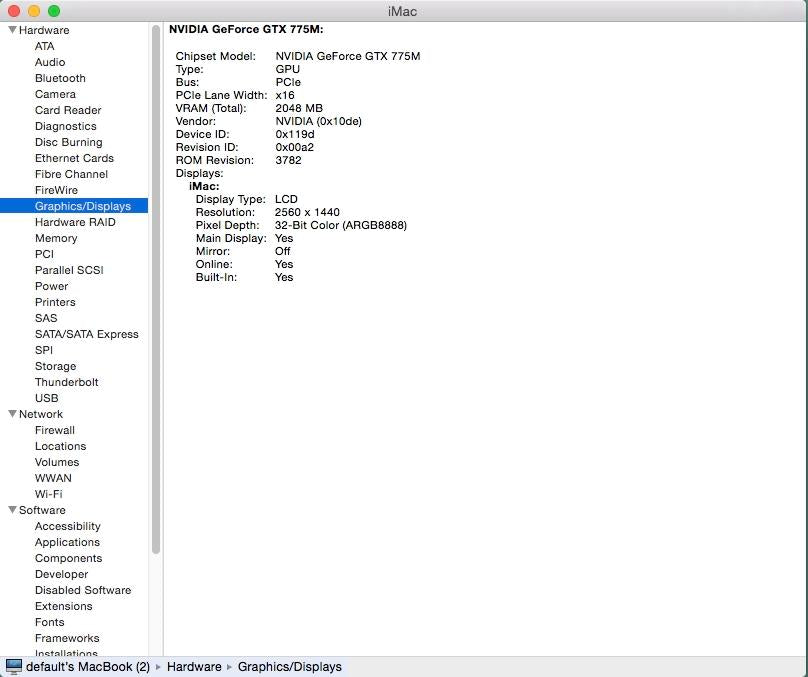Open the Diagnostics report
The width and height of the screenshot is (808, 677).
coord(65,126)
